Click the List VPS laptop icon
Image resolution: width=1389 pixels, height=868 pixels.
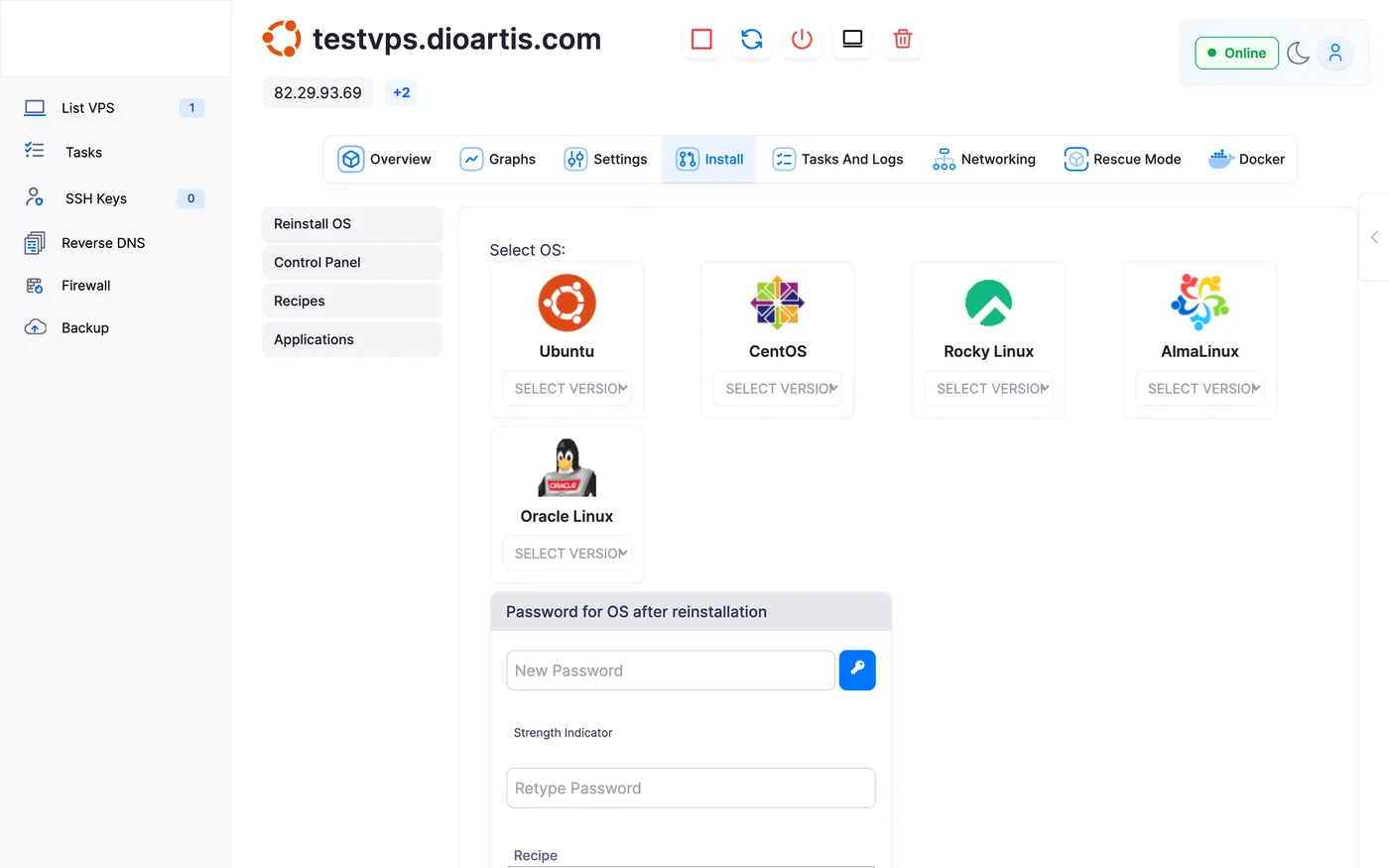(x=35, y=107)
